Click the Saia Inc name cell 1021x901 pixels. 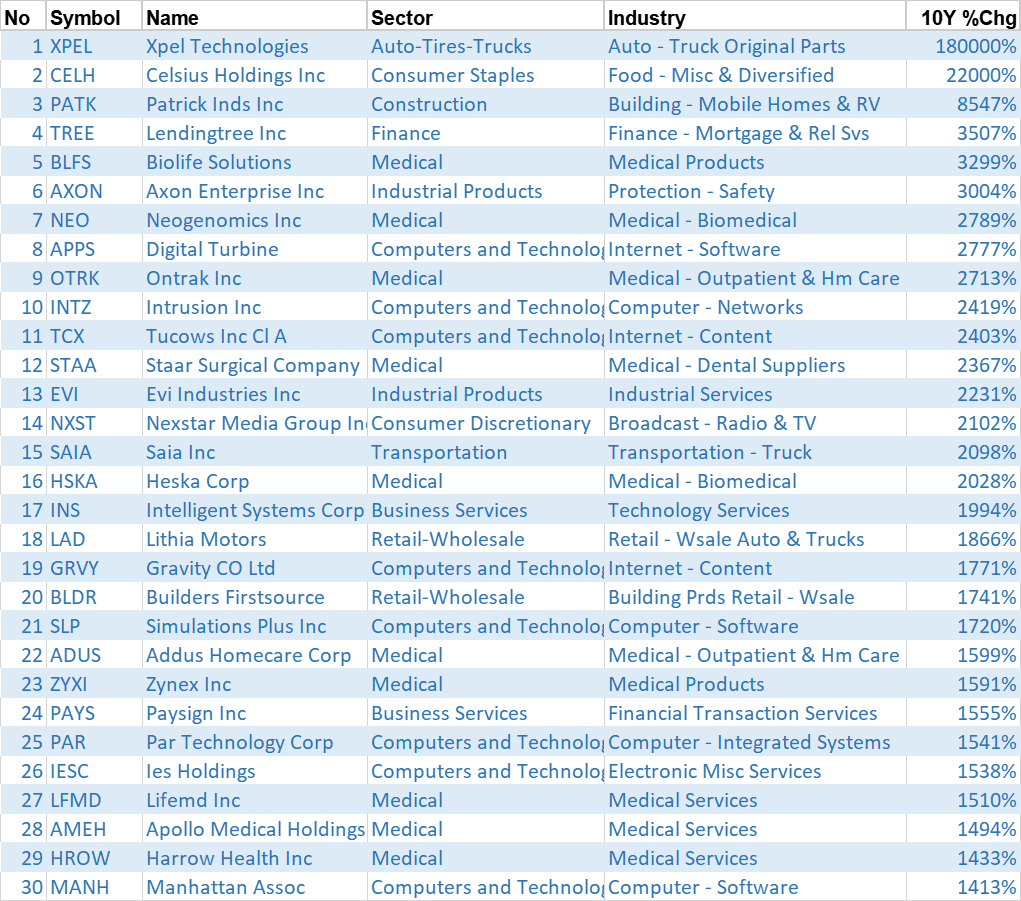(254, 452)
